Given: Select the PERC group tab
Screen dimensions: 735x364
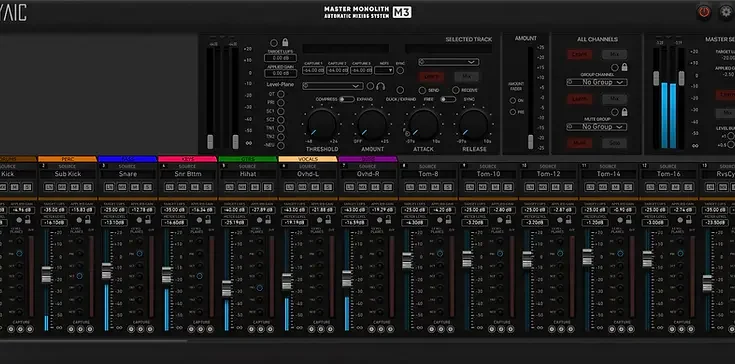Looking at the screenshot, I should click(68, 159).
